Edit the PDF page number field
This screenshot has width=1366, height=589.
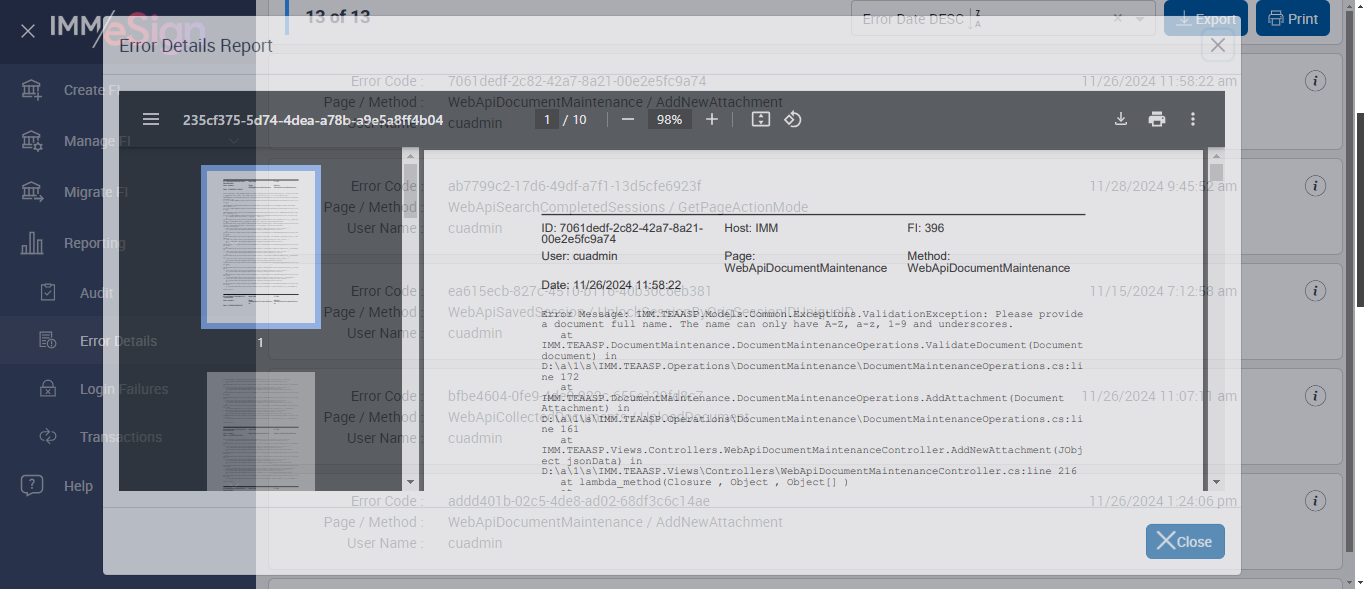tap(546, 119)
